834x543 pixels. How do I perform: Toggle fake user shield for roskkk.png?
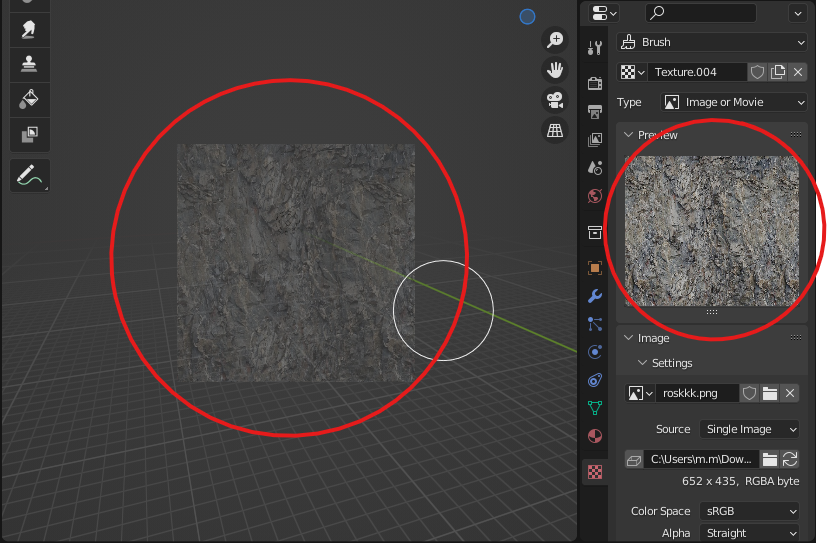[x=750, y=393]
